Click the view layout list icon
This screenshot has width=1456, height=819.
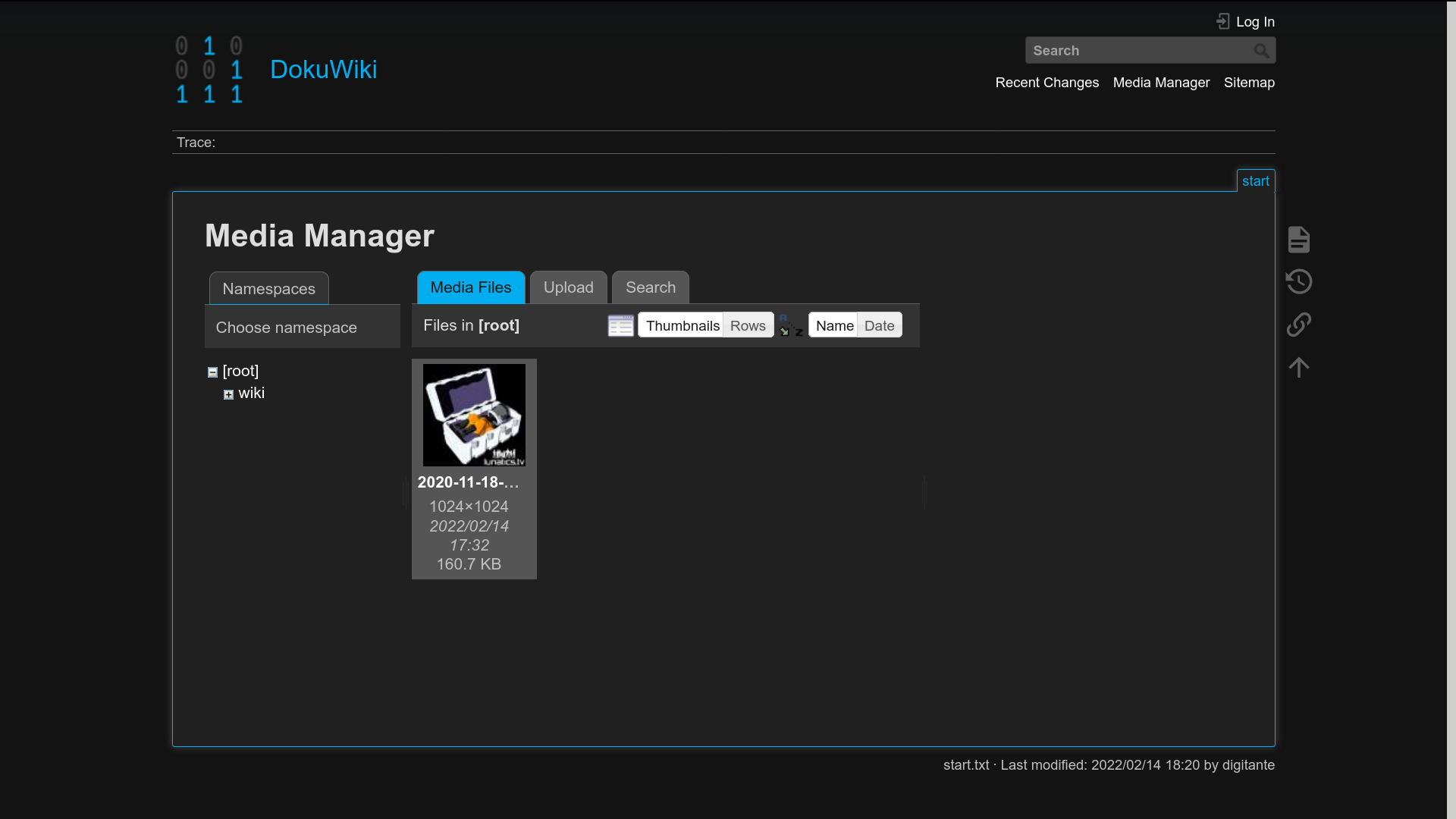point(620,326)
